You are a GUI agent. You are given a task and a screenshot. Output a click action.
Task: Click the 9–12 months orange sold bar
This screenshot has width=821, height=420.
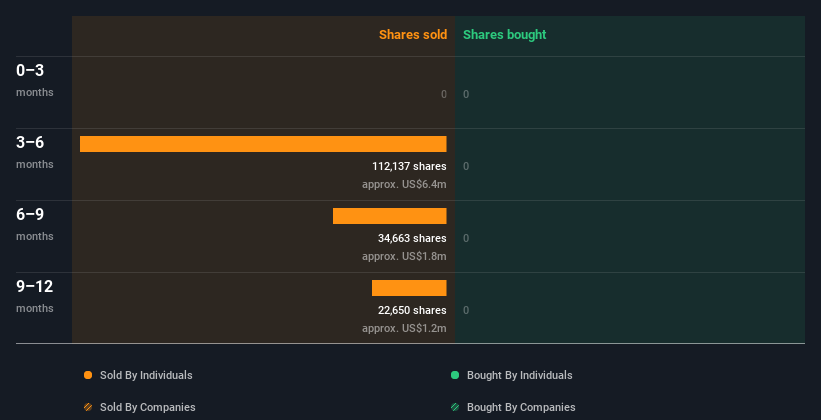pos(409,288)
